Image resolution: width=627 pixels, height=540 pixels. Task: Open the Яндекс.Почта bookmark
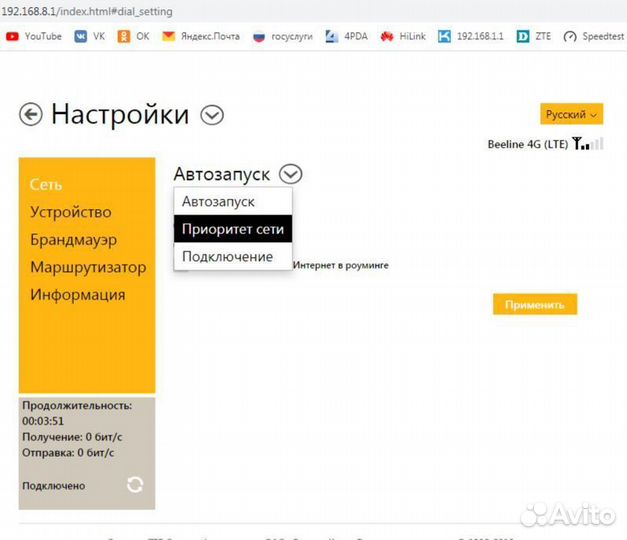coord(201,36)
